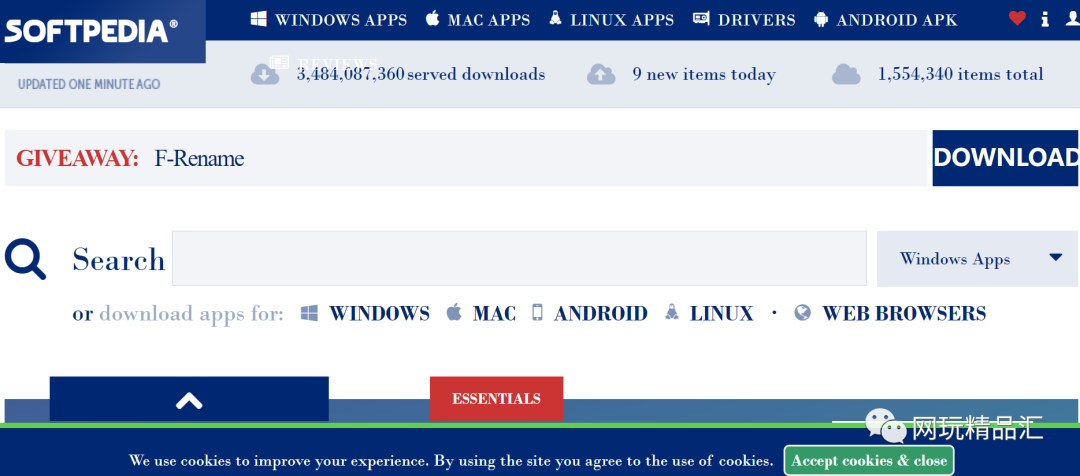Viewport: 1080px width, 476px height.
Task: Click the Android robot icon in top navigation
Action: pyautogui.click(x=821, y=19)
